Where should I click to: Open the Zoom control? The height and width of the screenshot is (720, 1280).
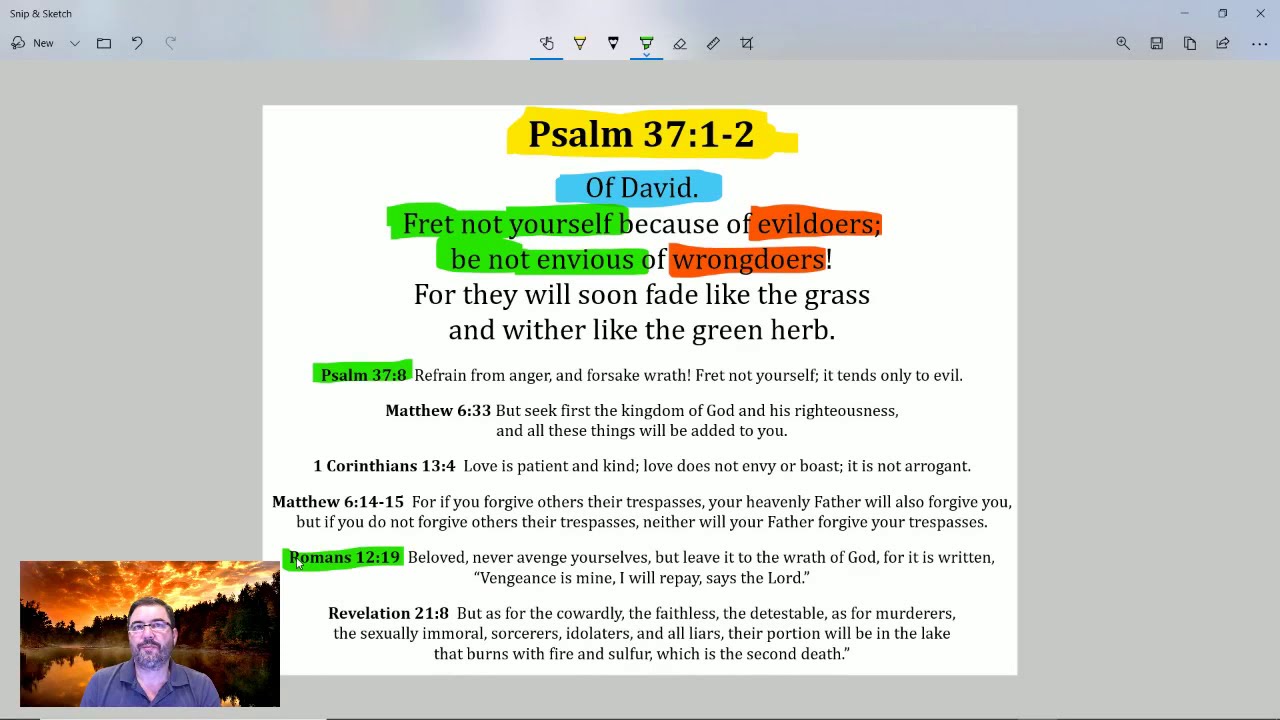pos(1123,43)
